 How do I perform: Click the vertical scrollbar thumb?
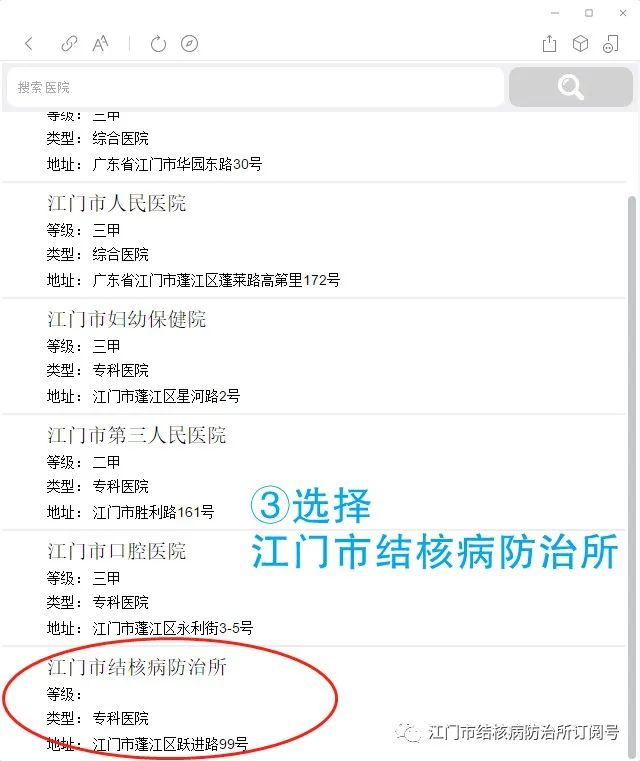[x=632, y=478]
